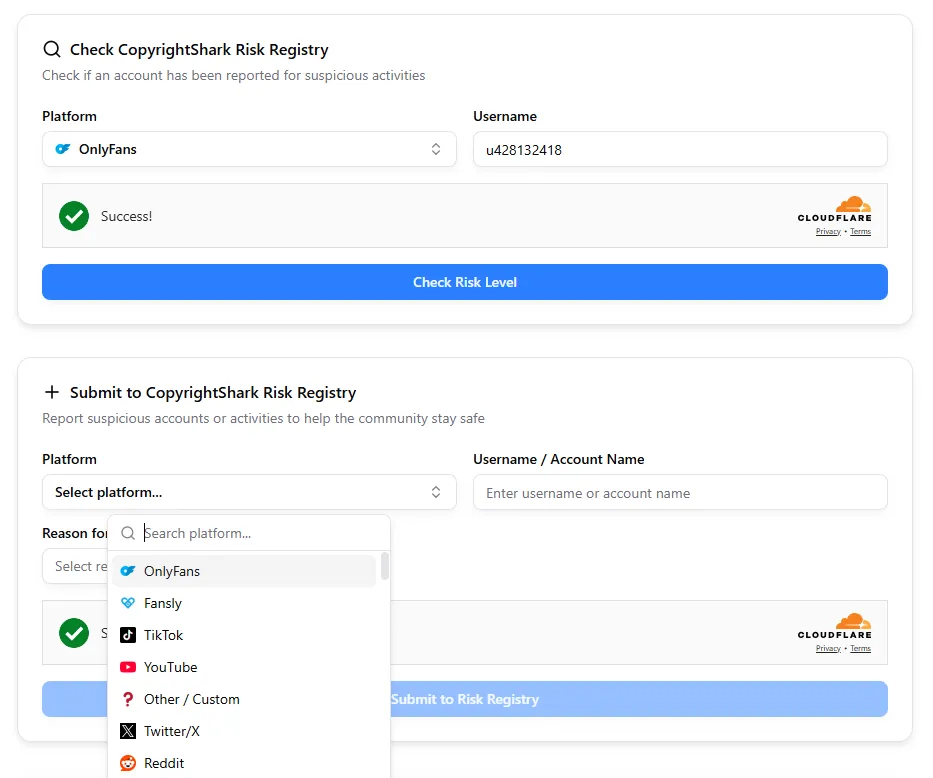The image size is (933, 778).
Task: Expand the Reason for report dropdown
Action: click(77, 566)
